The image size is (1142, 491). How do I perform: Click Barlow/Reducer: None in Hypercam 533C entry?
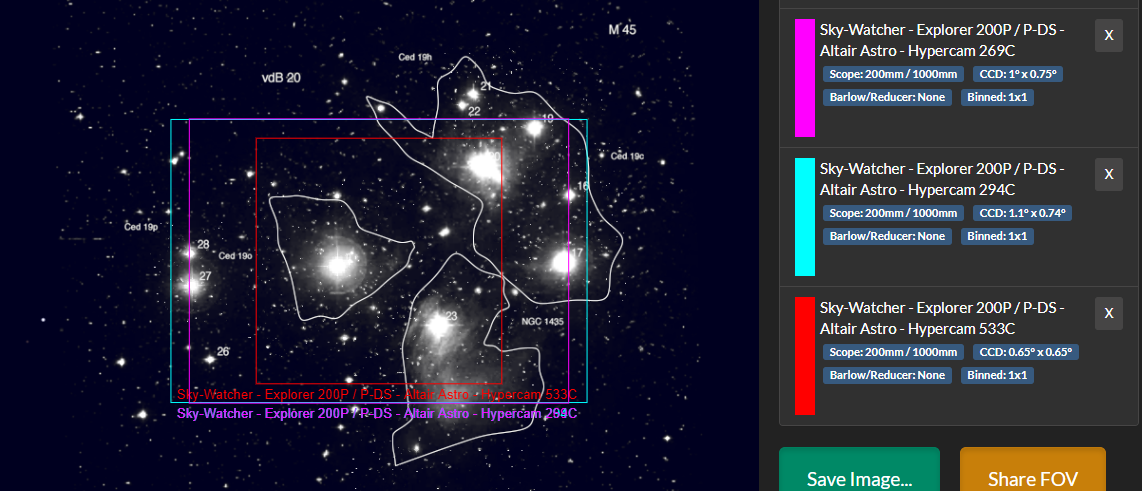(x=887, y=376)
